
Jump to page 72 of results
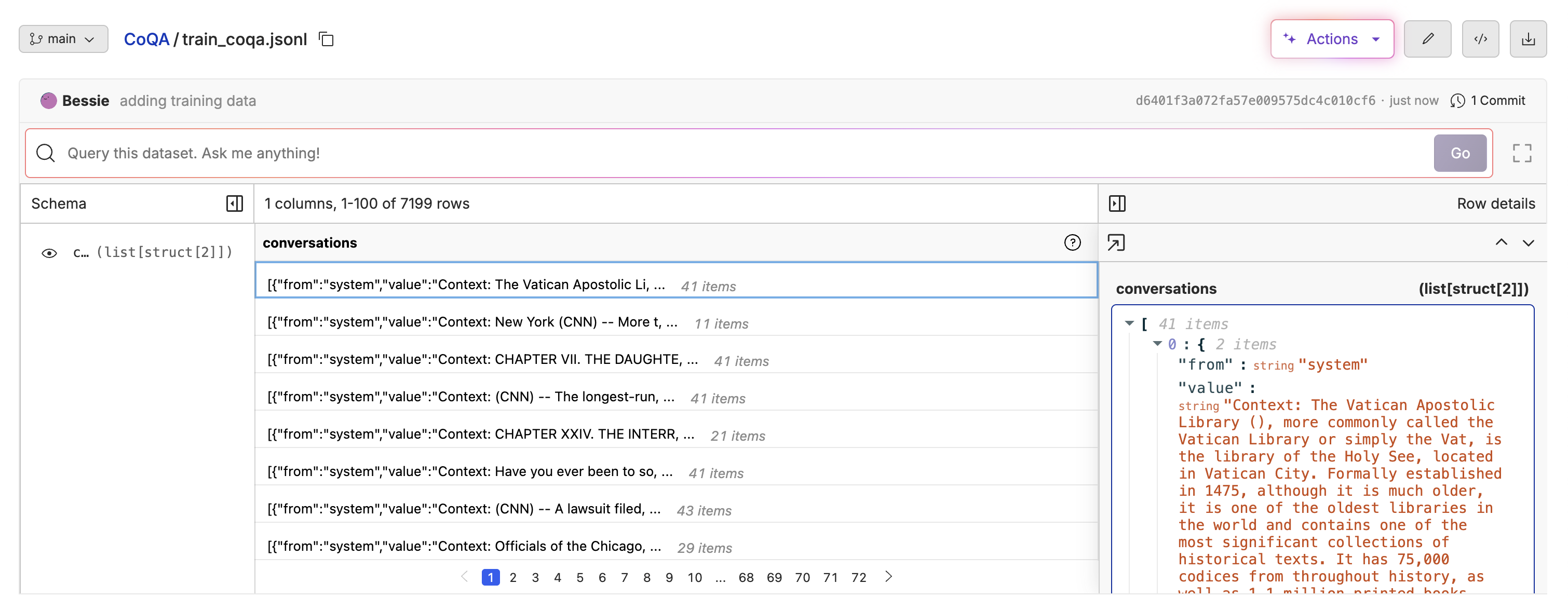[x=858, y=577]
